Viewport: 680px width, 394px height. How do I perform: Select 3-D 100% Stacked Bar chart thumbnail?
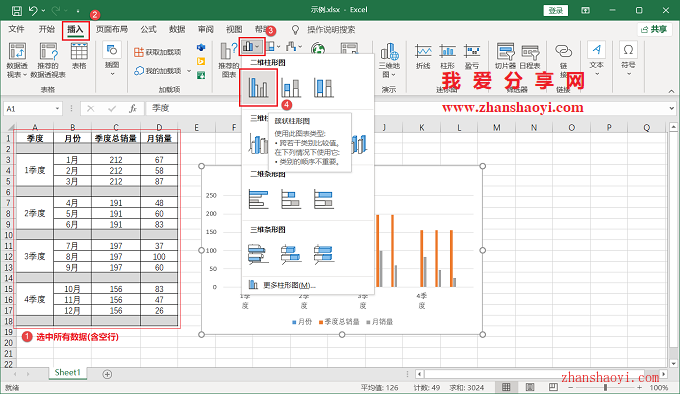pyautogui.click(x=324, y=254)
